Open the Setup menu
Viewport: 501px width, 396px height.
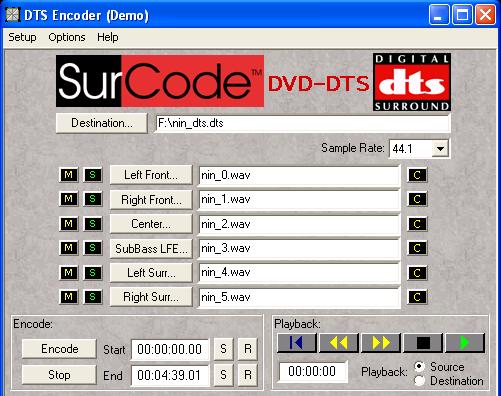click(22, 37)
